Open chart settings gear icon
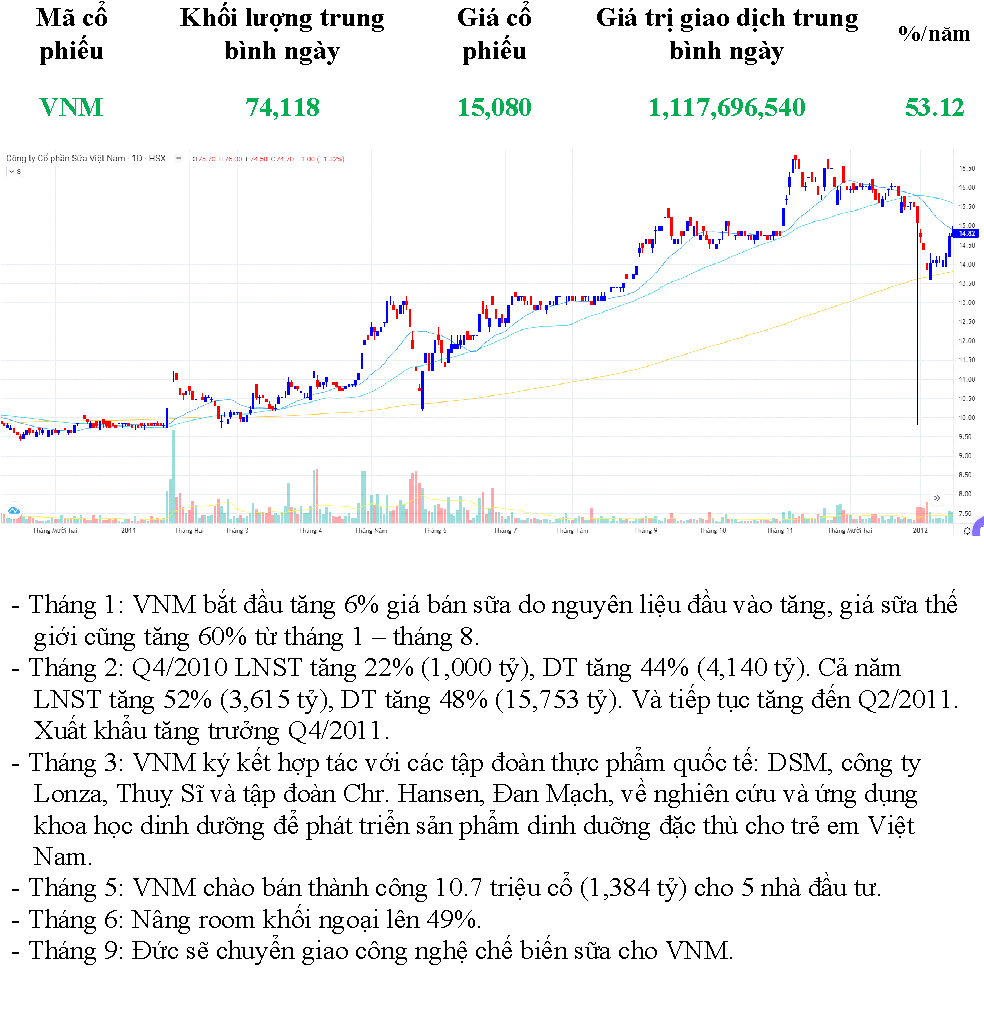 click(967, 531)
